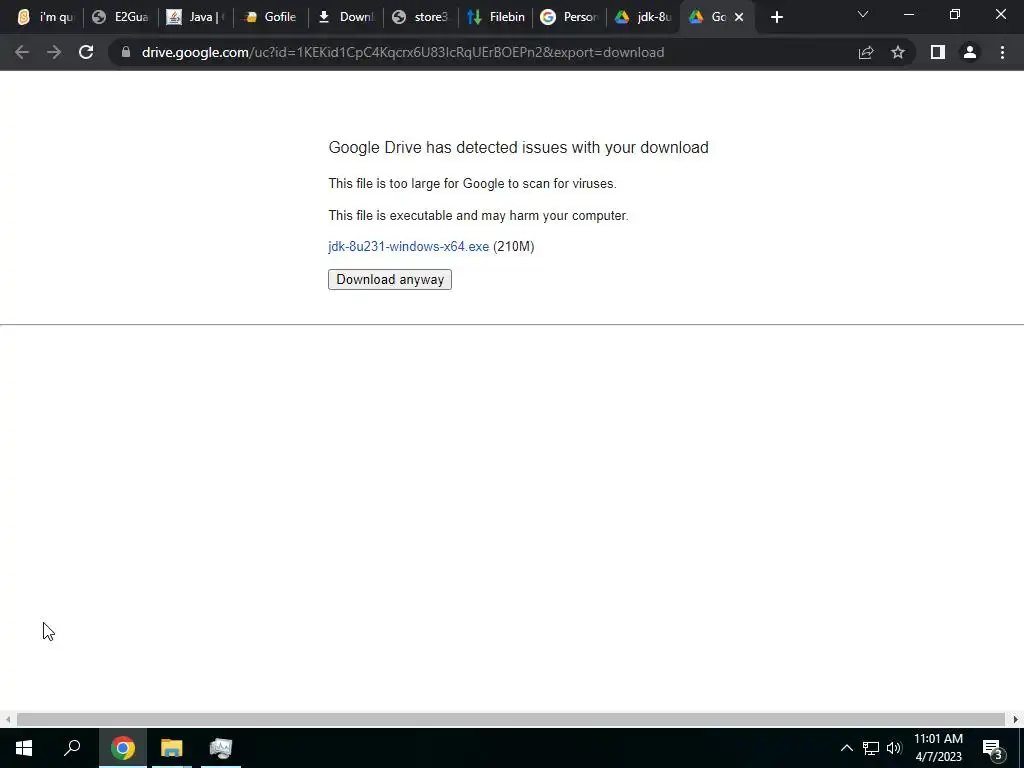Image resolution: width=1024 pixels, height=768 pixels.
Task: Open the taskbar clock and date
Action: pos(938,748)
